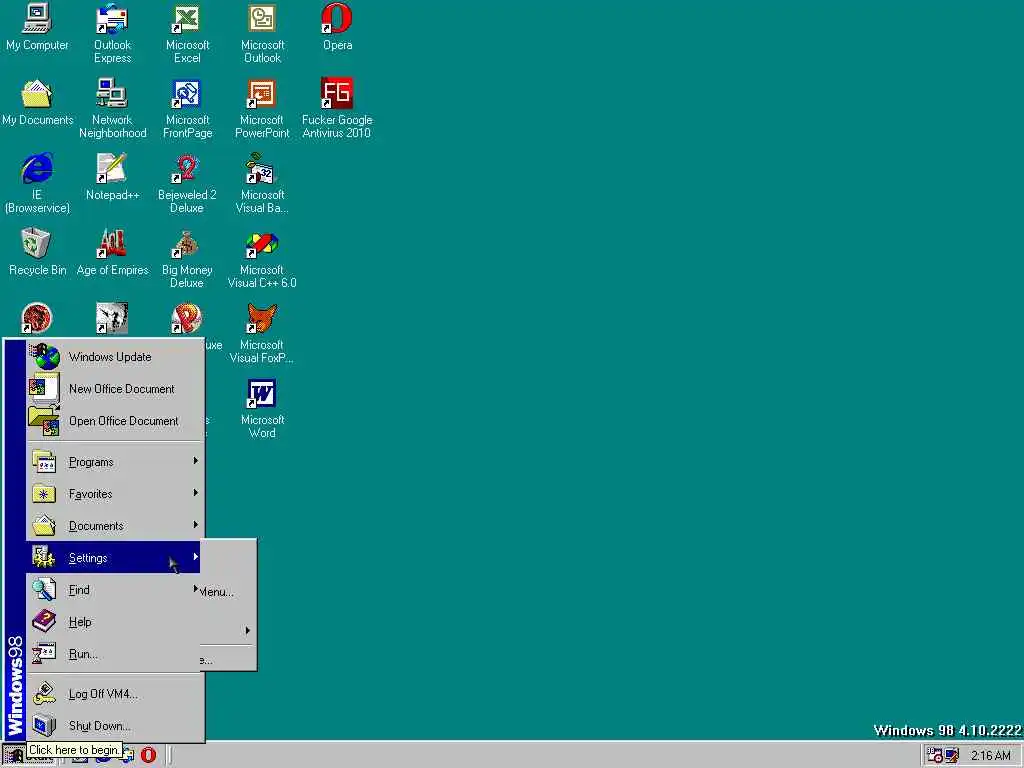Launch Opera from the taskbar quick launch

148,755
